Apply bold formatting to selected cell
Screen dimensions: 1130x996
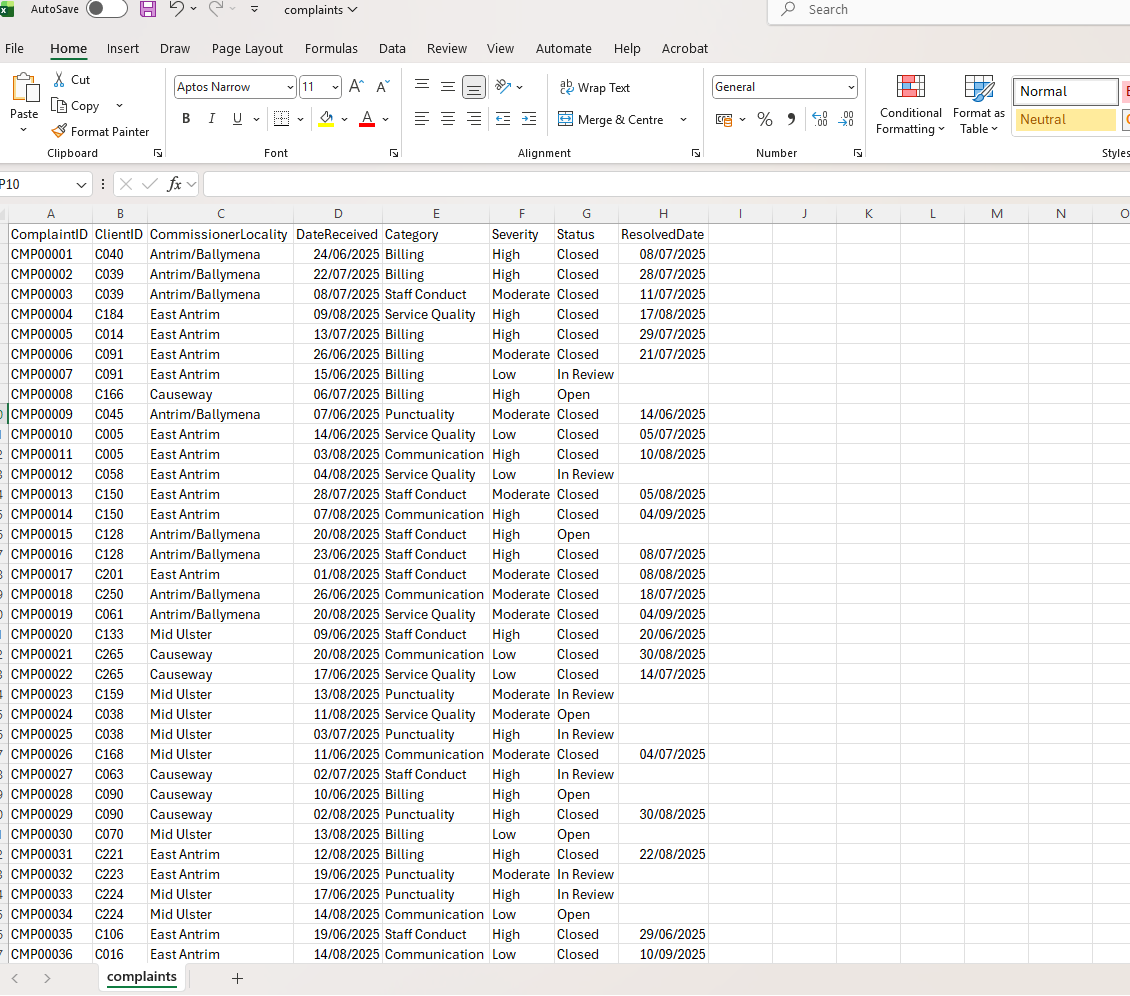[x=185, y=118]
